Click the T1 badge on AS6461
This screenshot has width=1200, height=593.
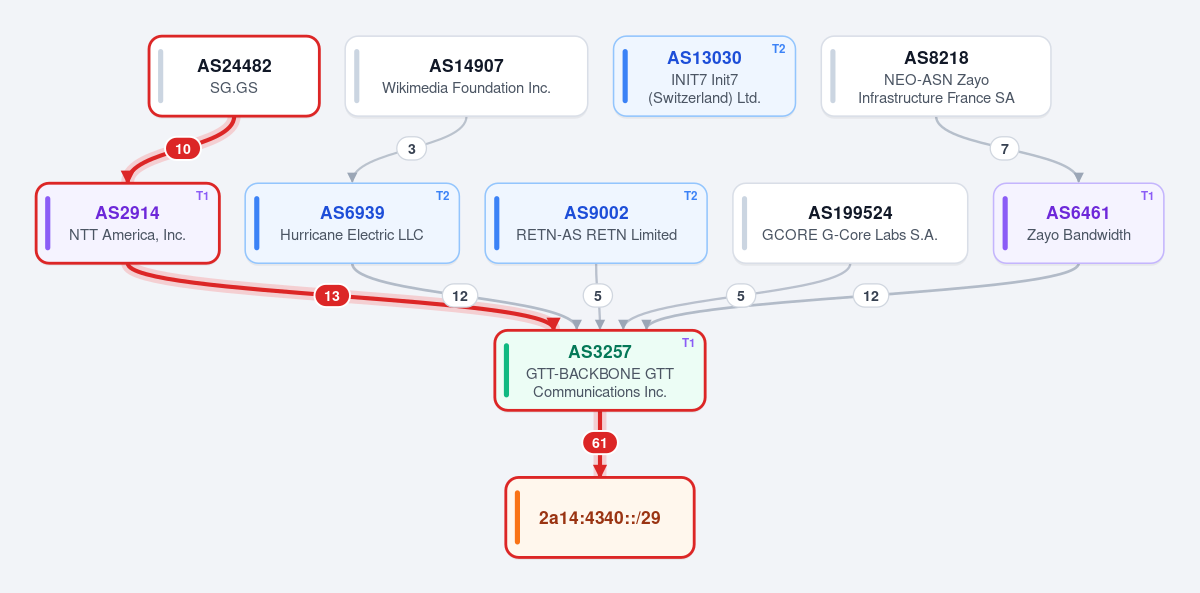[1147, 195]
